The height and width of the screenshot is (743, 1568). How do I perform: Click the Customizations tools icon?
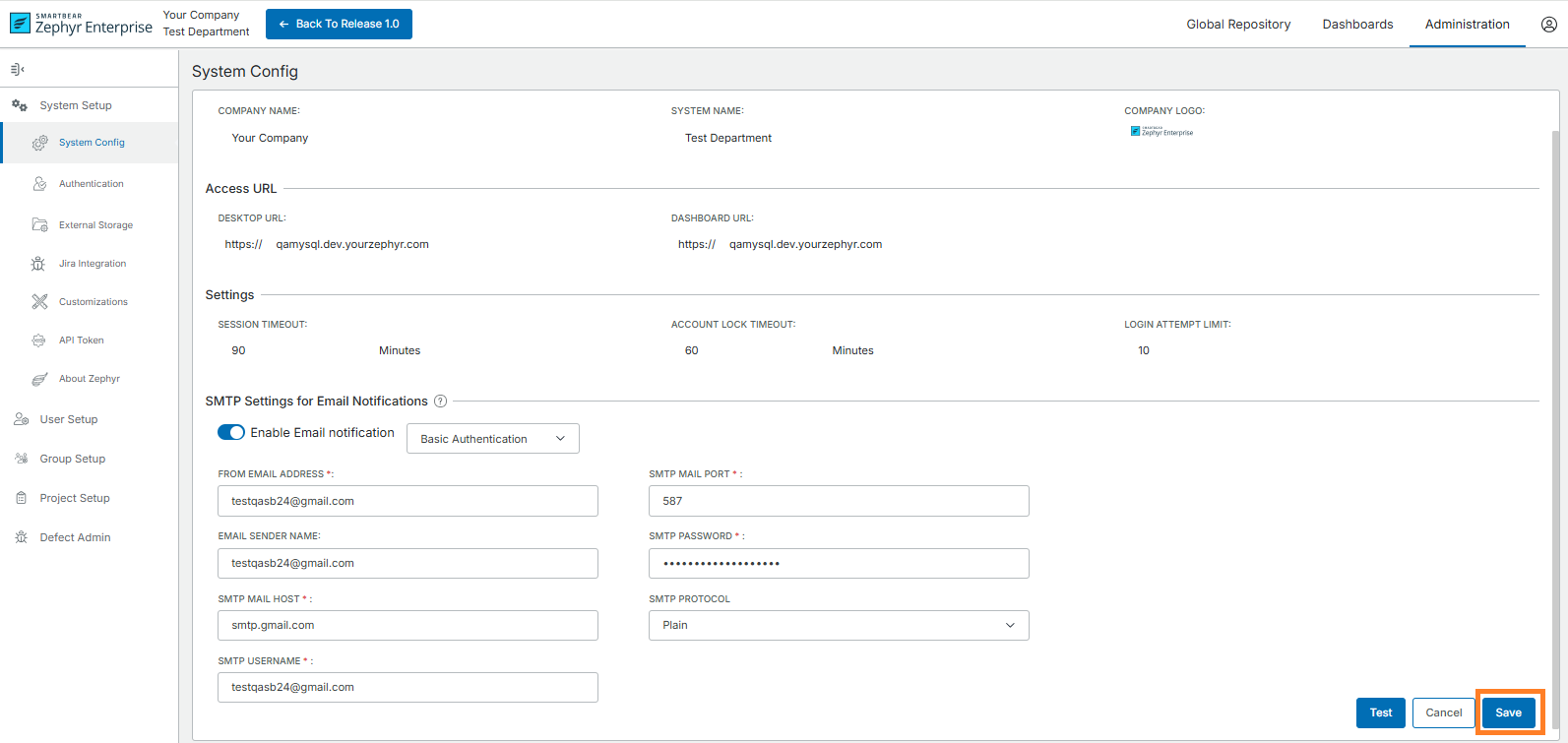pyautogui.click(x=39, y=302)
